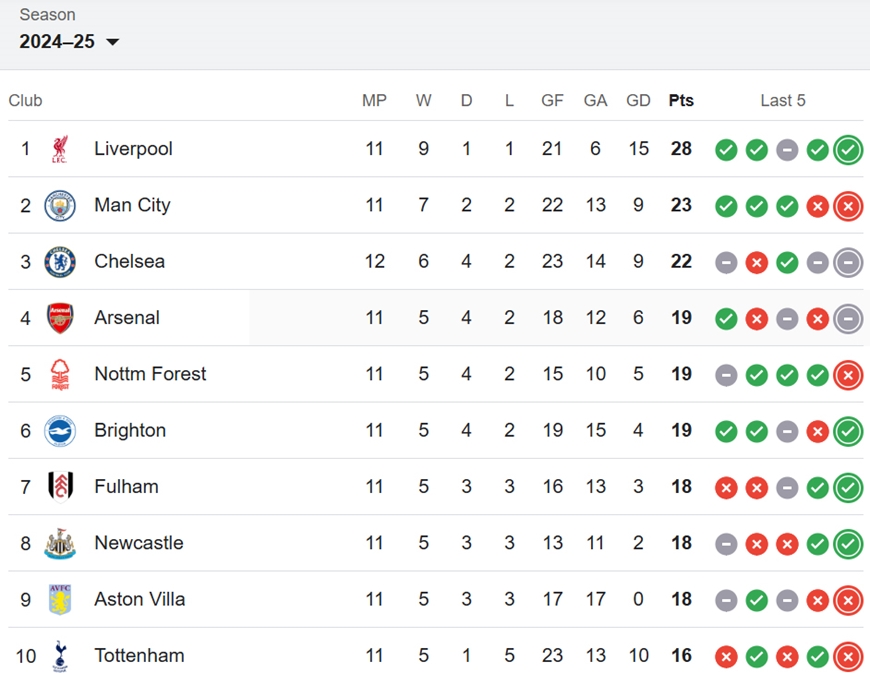Click the Liverpool club crest
Viewport: 870px width, 673px height.
pyautogui.click(x=60, y=149)
